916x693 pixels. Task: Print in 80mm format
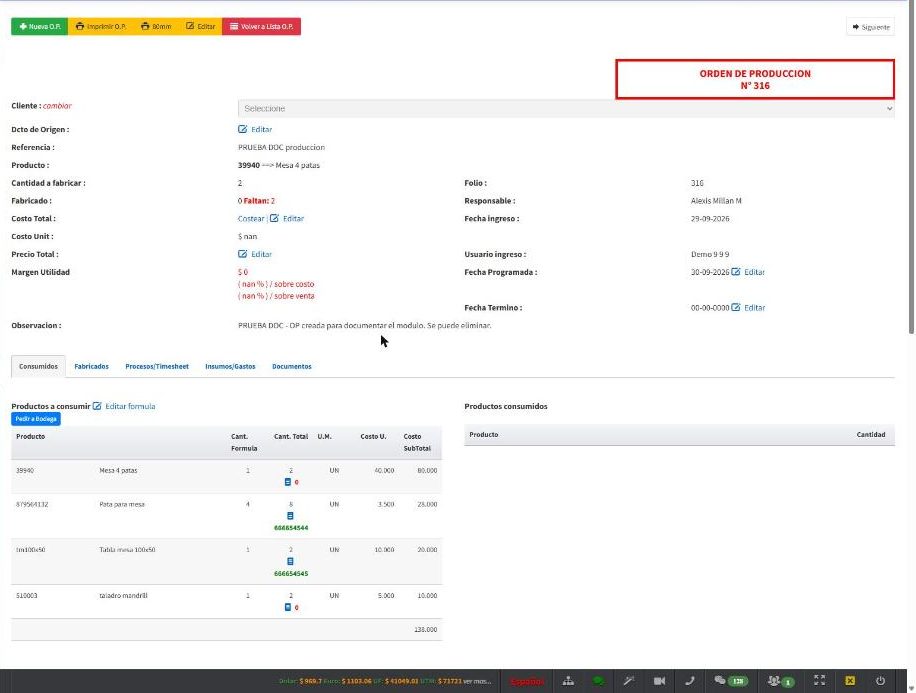coord(156,26)
